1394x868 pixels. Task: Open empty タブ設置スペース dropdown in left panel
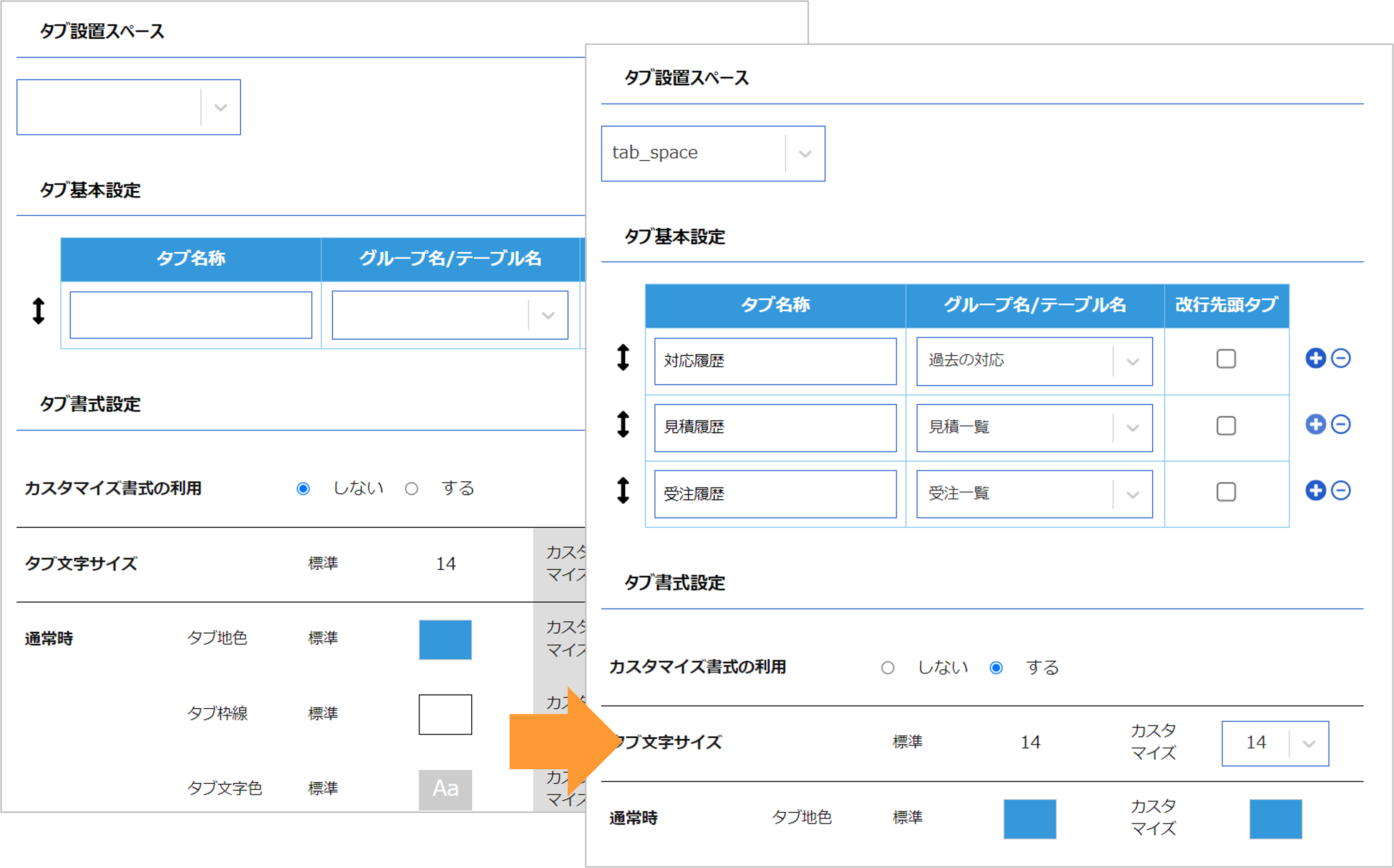129,107
